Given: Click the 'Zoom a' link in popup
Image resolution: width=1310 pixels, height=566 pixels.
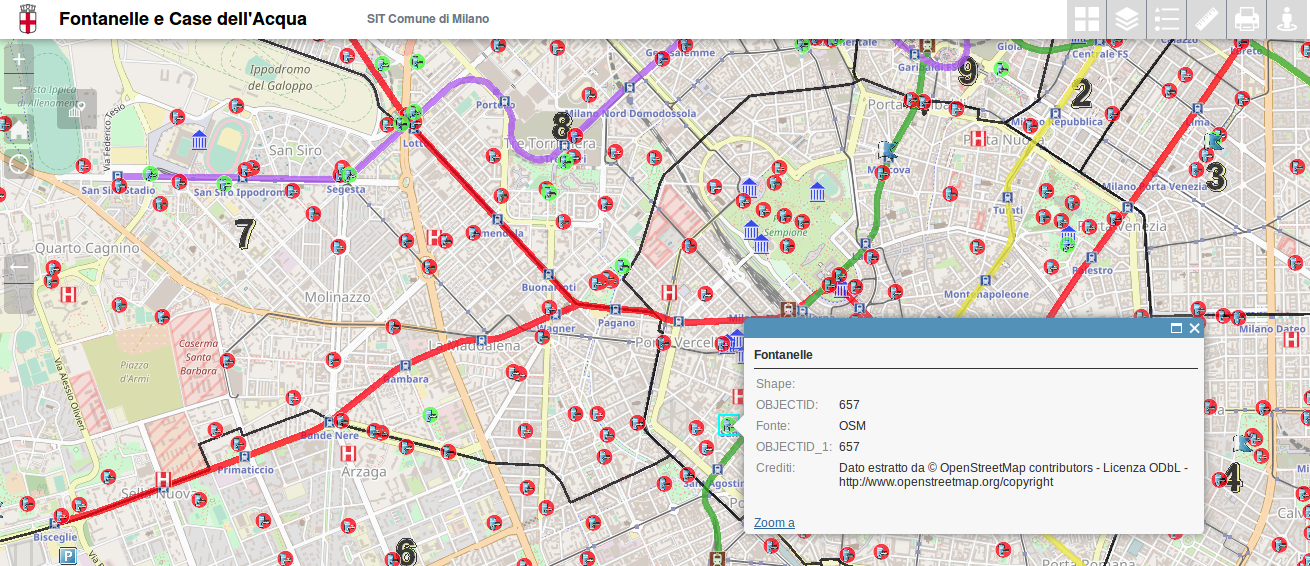Looking at the screenshot, I should [774, 522].
